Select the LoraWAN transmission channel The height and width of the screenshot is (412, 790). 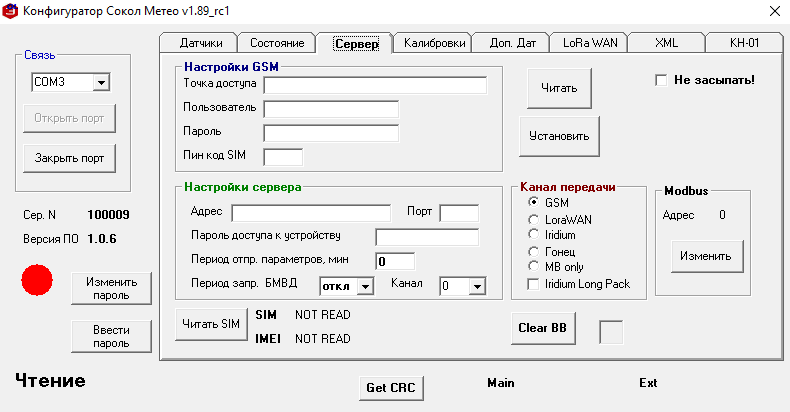pos(533,220)
